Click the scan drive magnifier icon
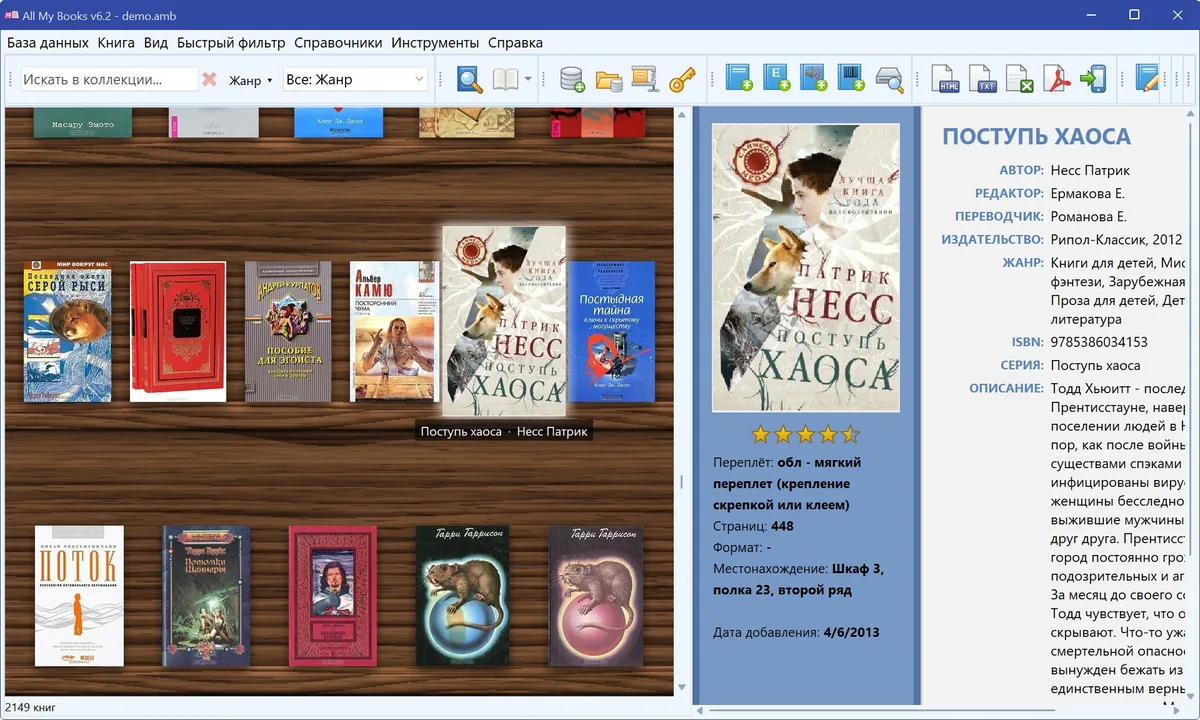Viewport: 1200px width, 720px height. tap(889, 80)
